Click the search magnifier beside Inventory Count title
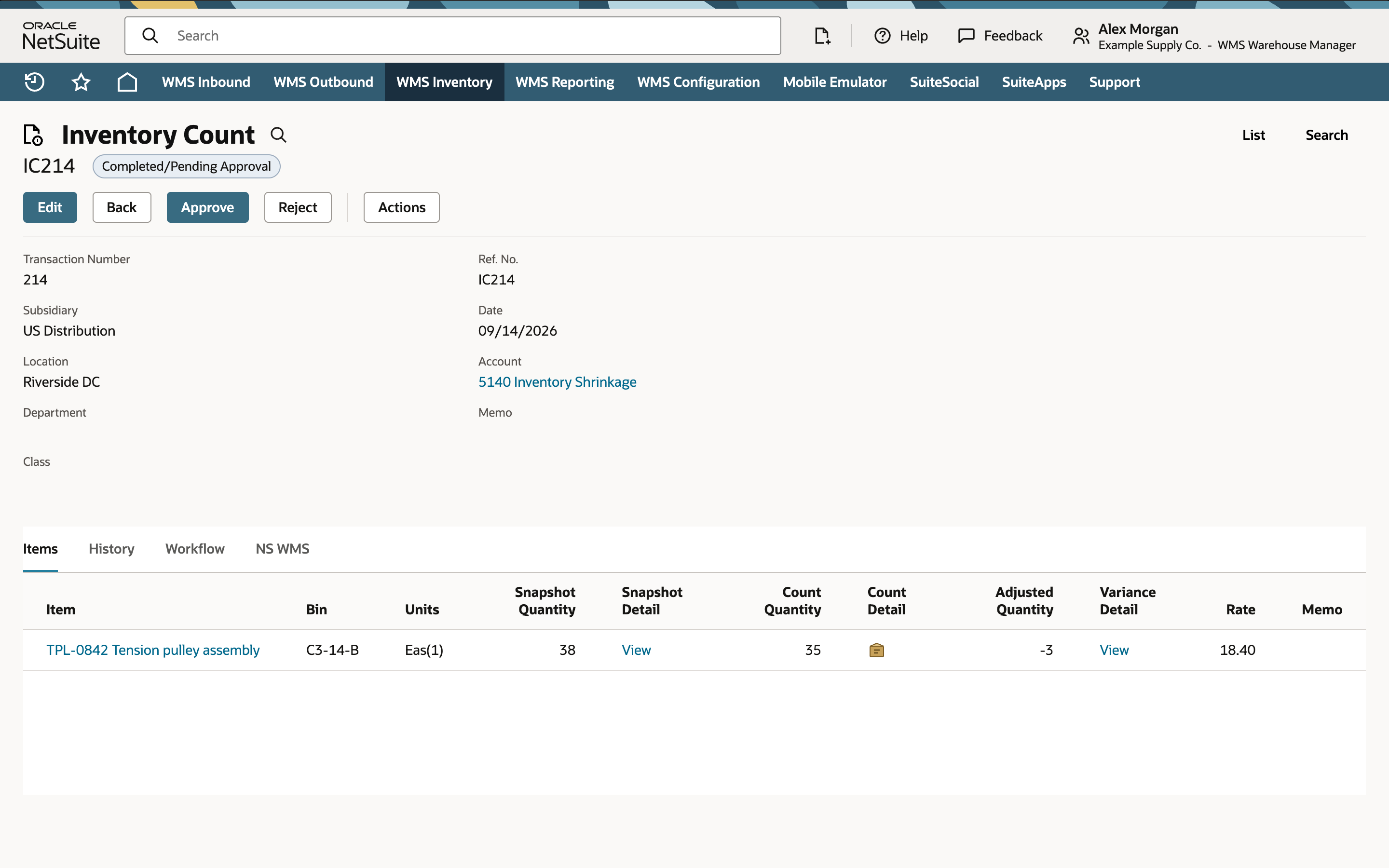 278,135
